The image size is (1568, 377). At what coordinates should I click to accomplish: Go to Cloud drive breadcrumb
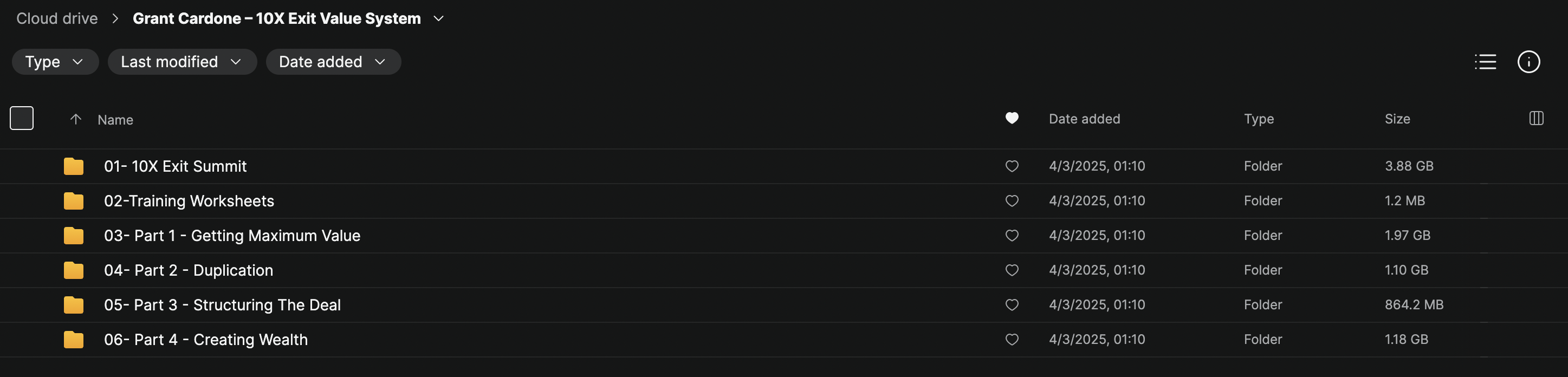tap(57, 19)
